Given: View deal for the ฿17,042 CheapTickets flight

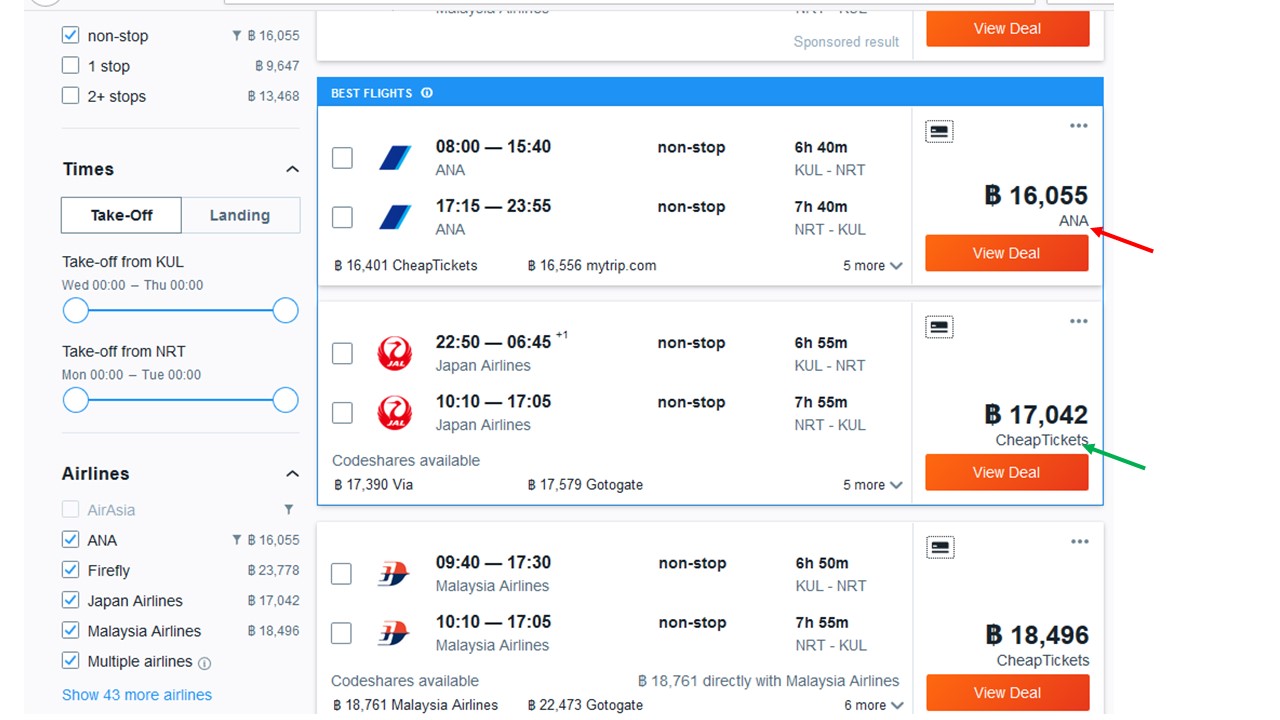Looking at the screenshot, I should [1006, 472].
